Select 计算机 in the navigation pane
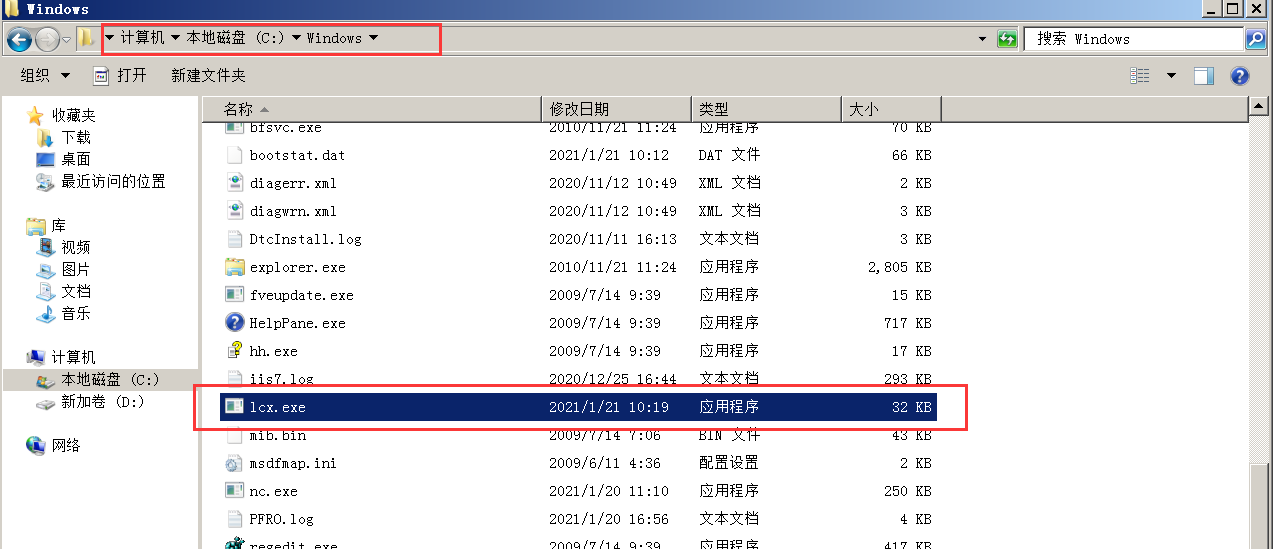This screenshot has width=1273, height=549. [x=73, y=357]
